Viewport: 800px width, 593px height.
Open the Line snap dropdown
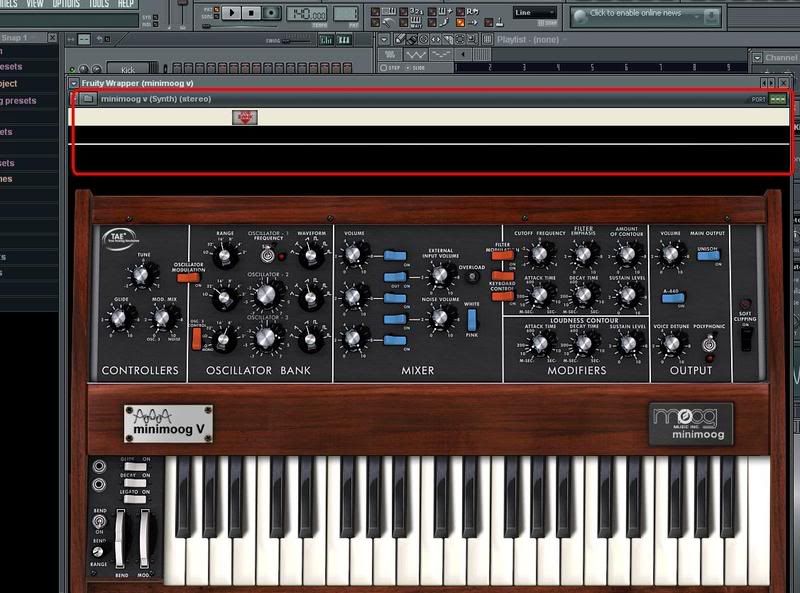point(534,13)
